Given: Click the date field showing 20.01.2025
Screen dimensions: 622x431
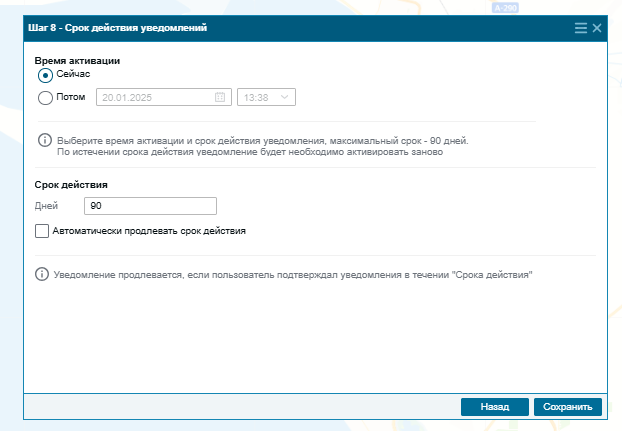Looking at the screenshot, I should [163, 97].
